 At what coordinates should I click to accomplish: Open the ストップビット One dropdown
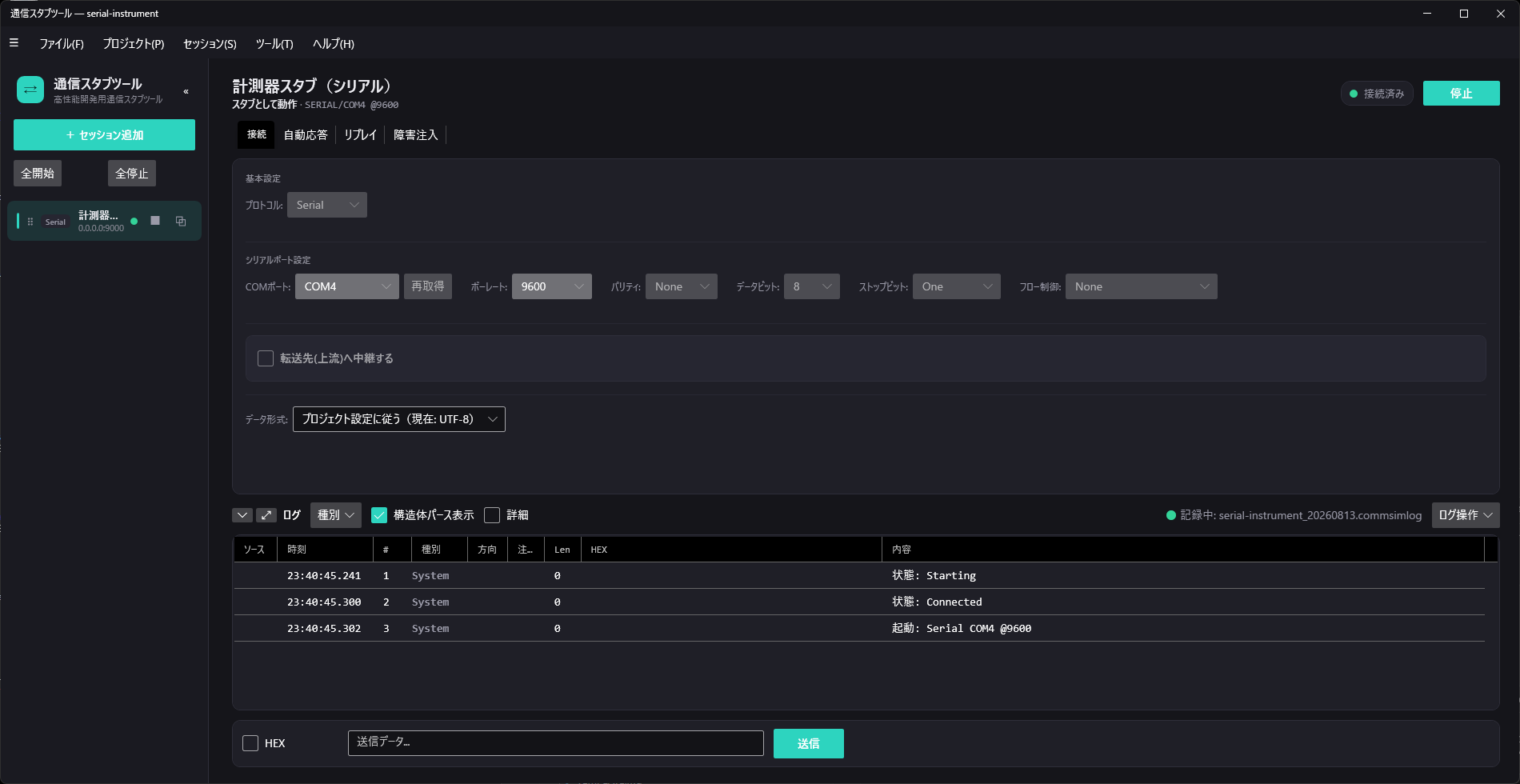(x=957, y=286)
